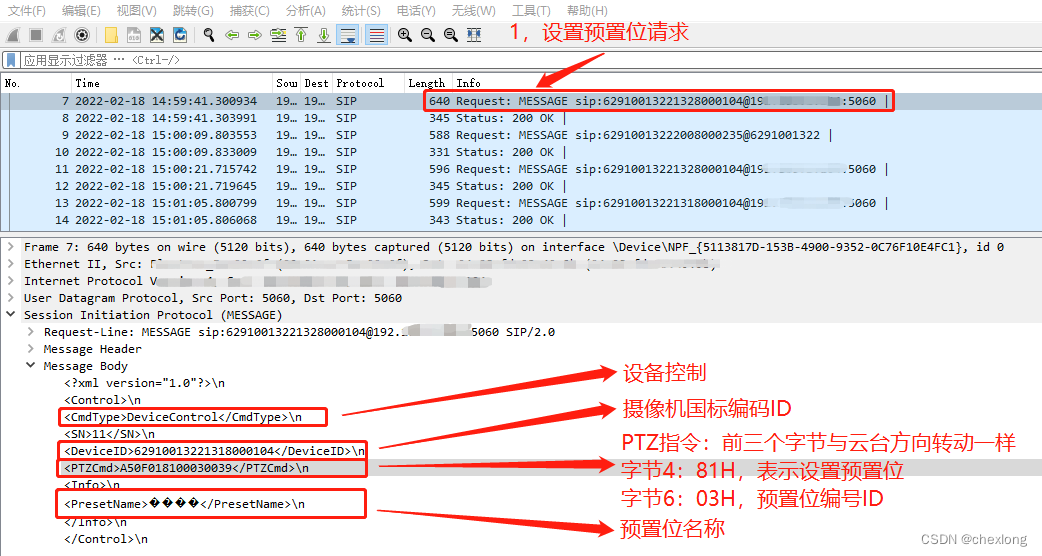Open the 电话(Y) menu
This screenshot has height=556, width=1042.
[x=416, y=11]
